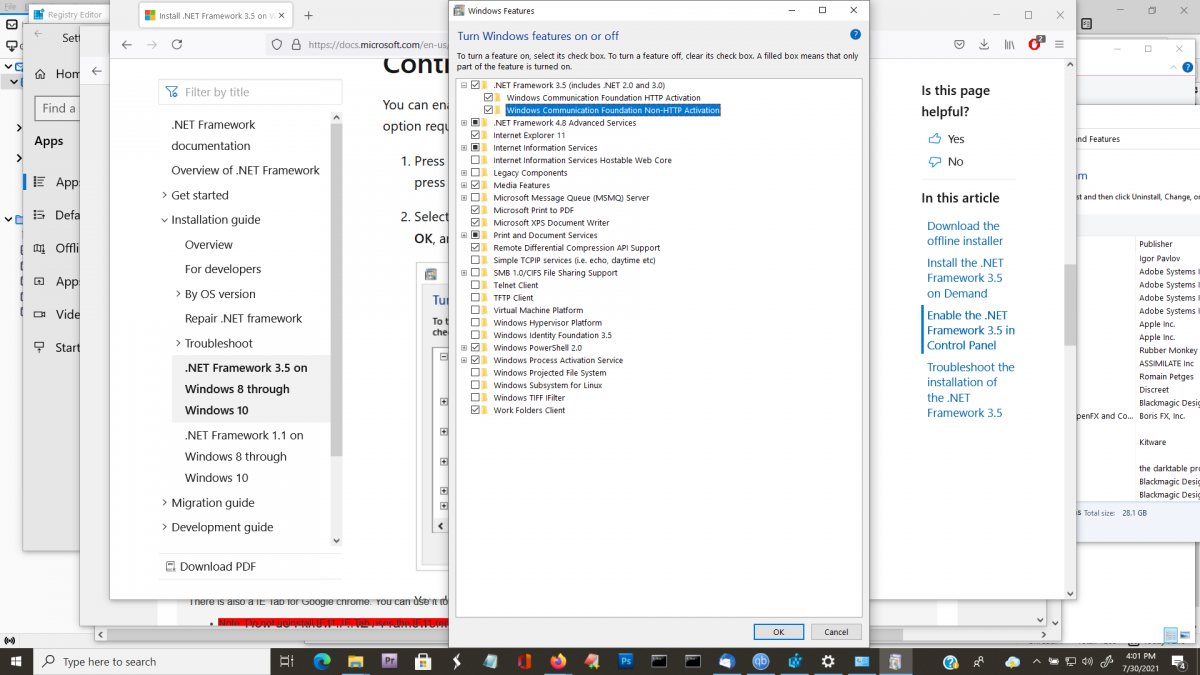1200x675 pixels.
Task: Check Windows Subsystem for Linux
Action: click(477, 384)
